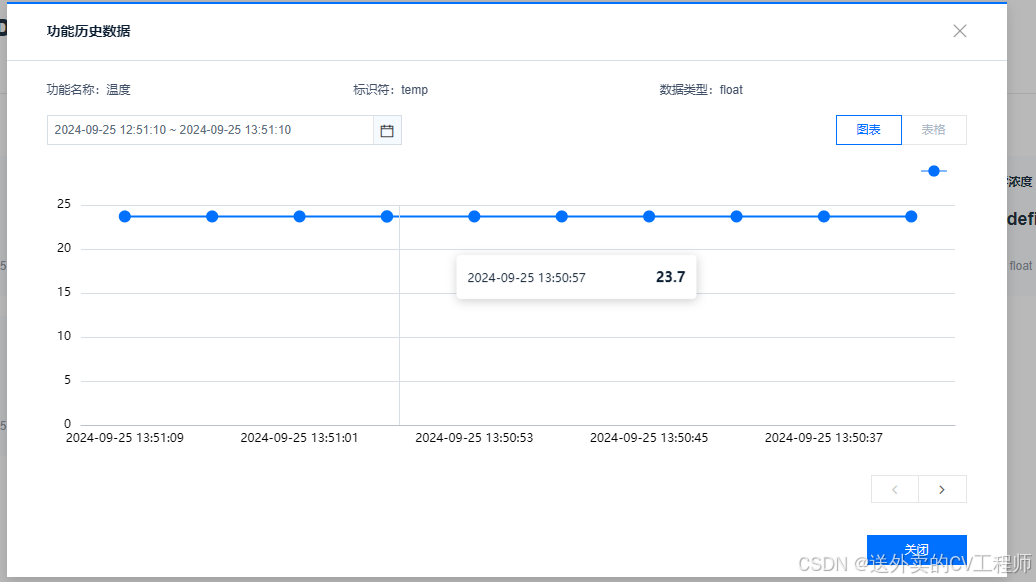
Task: Click tooltip timestamp 2024-09-25 13:50:57
Action: [527, 277]
